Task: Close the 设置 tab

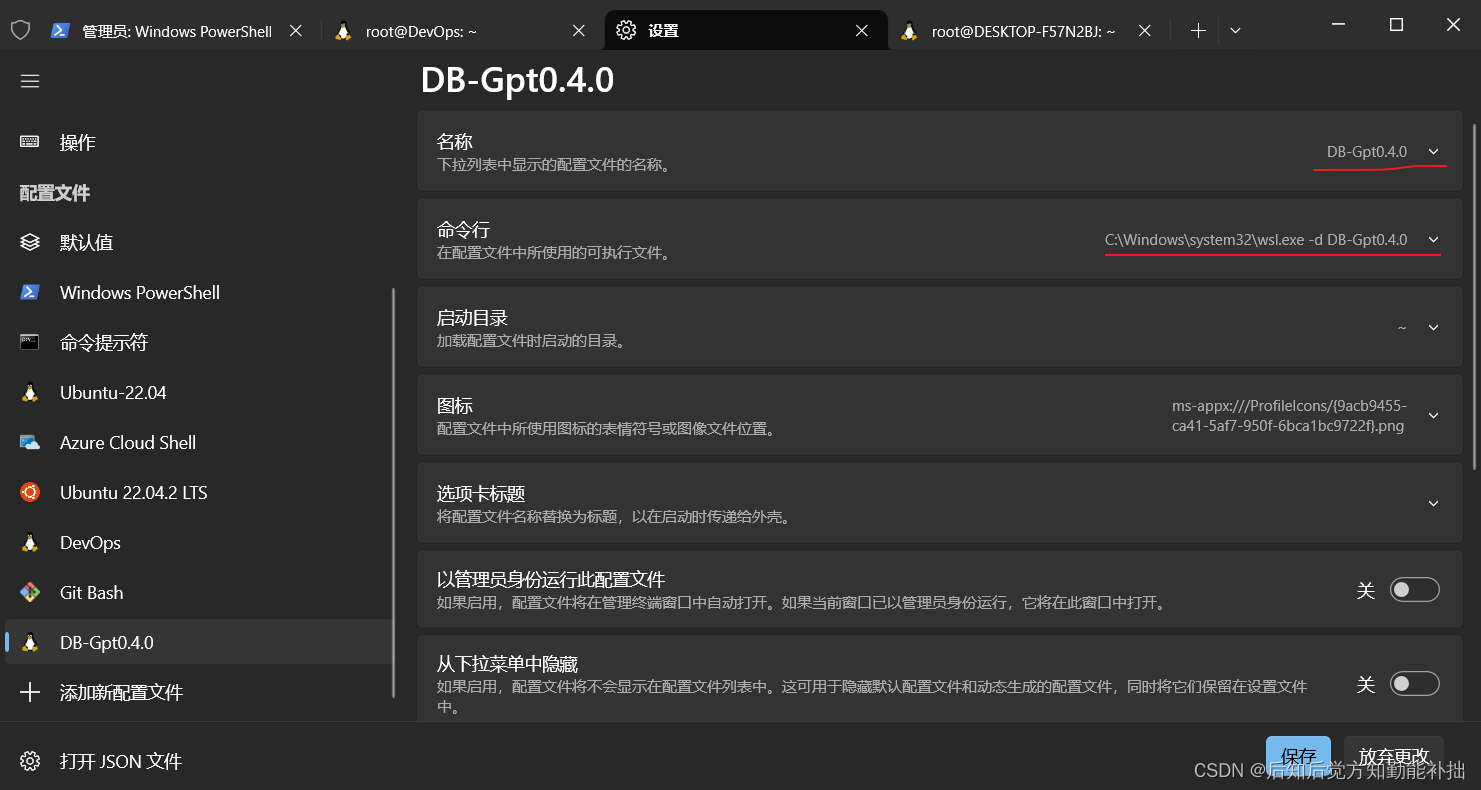Action: click(x=862, y=31)
